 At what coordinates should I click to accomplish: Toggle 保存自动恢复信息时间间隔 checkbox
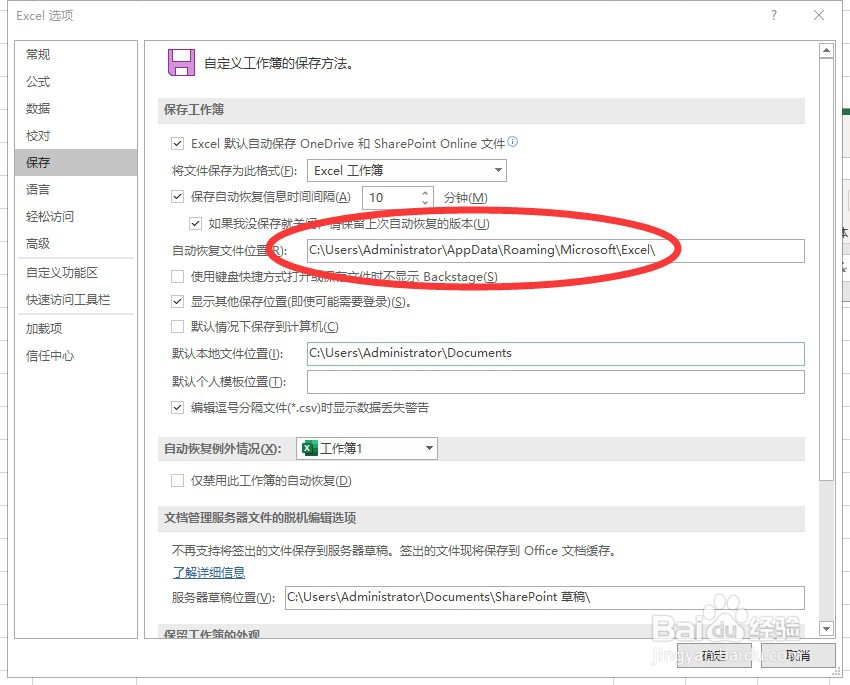click(x=177, y=197)
